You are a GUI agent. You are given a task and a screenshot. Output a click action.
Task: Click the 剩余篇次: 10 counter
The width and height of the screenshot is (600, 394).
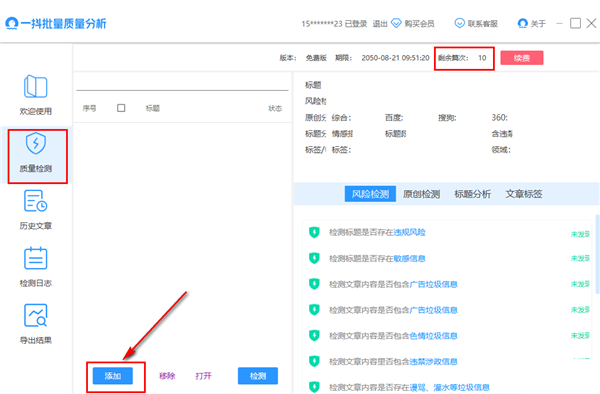point(462,58)
